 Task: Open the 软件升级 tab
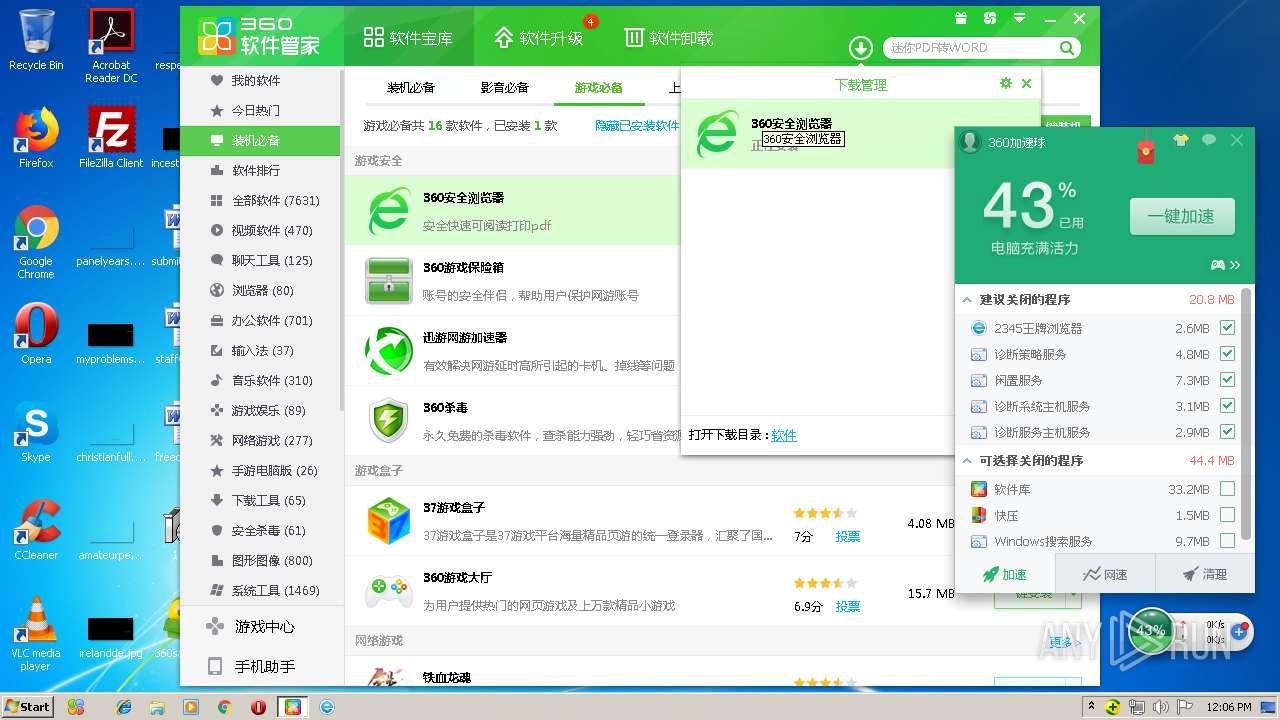tap(540, 38)
